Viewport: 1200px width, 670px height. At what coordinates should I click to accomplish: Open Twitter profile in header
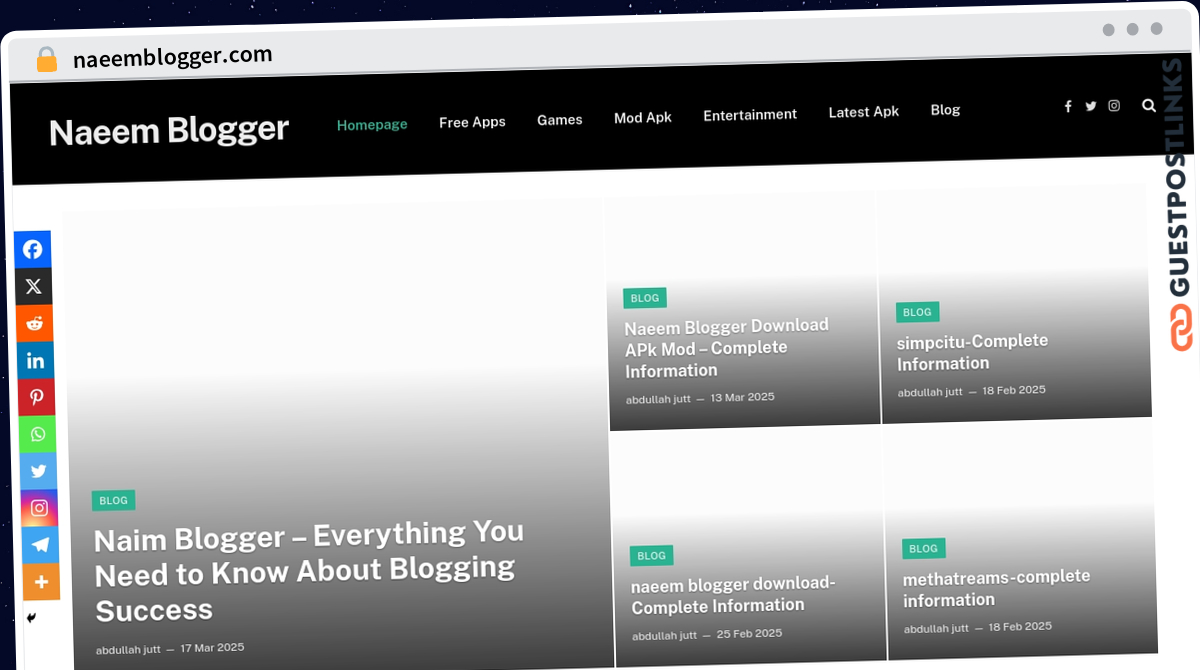(x=1091, y=106)
